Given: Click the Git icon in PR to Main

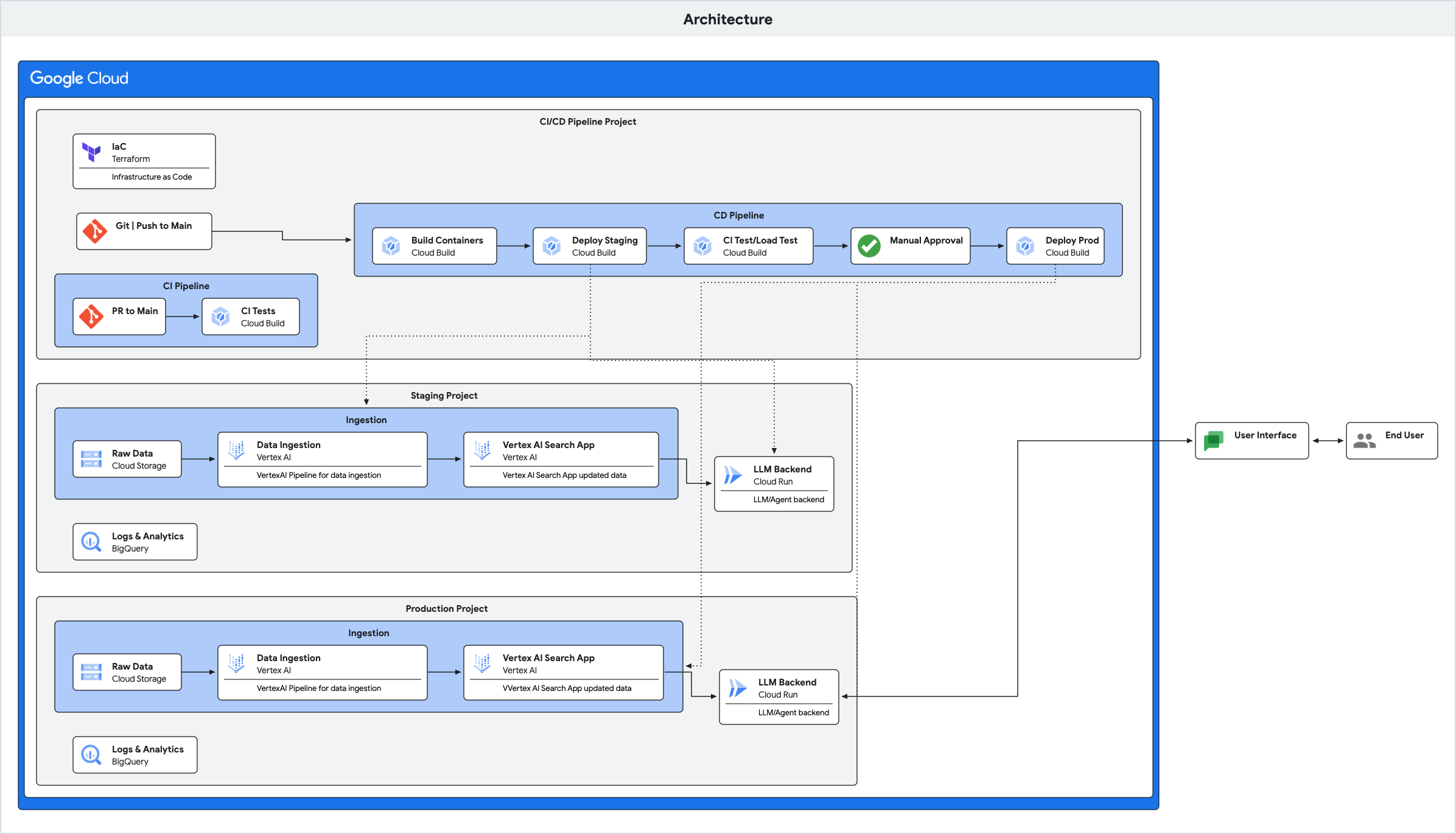Looking at the screenshot, I should pyautogui.click(x=91, y=317).
